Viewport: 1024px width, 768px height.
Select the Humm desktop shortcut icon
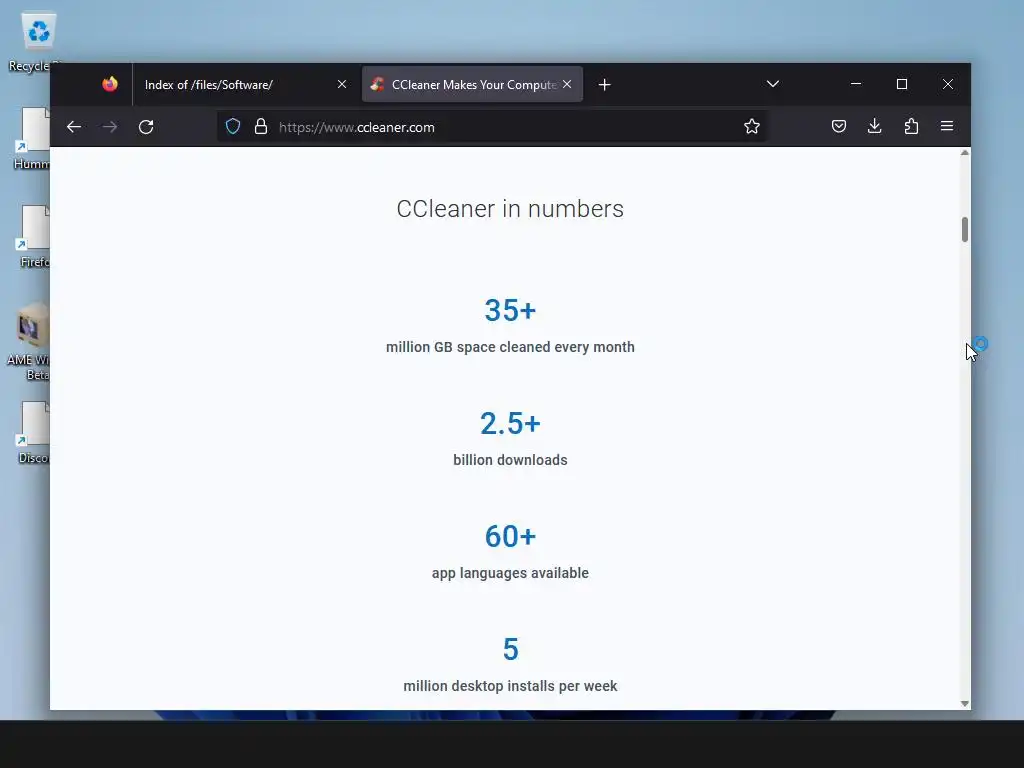pyautogui.click(x=33, y=138)
